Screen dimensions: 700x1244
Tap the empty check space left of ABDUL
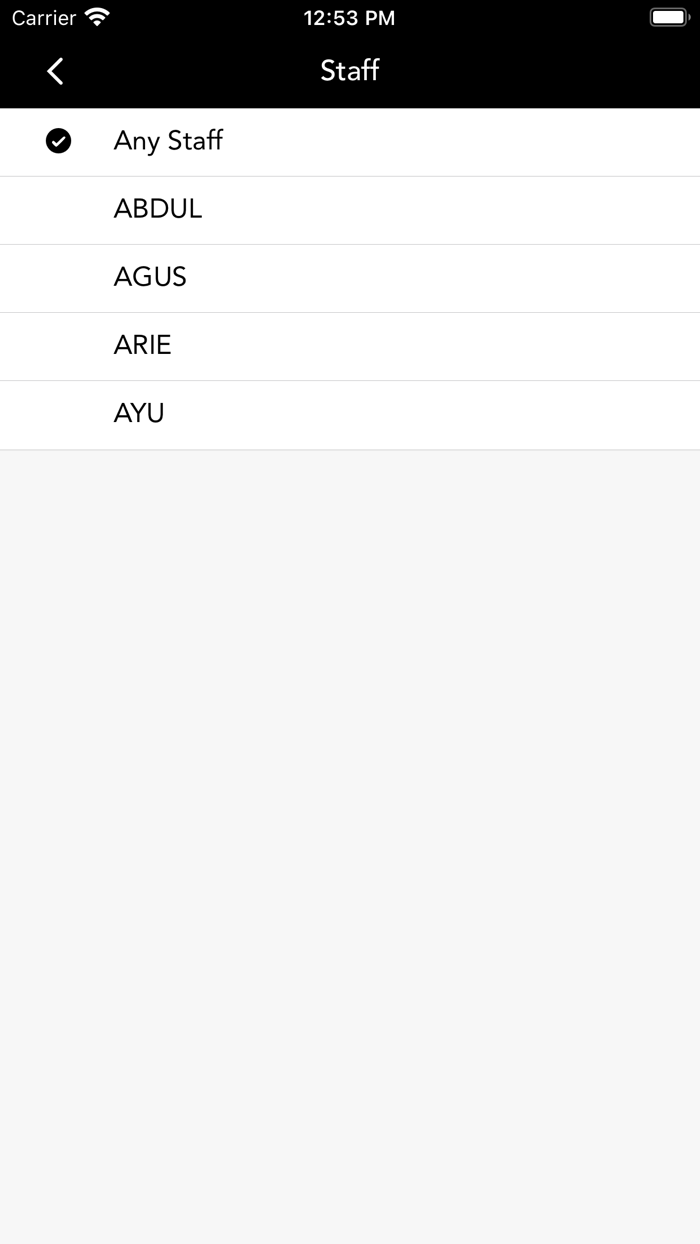59,209
